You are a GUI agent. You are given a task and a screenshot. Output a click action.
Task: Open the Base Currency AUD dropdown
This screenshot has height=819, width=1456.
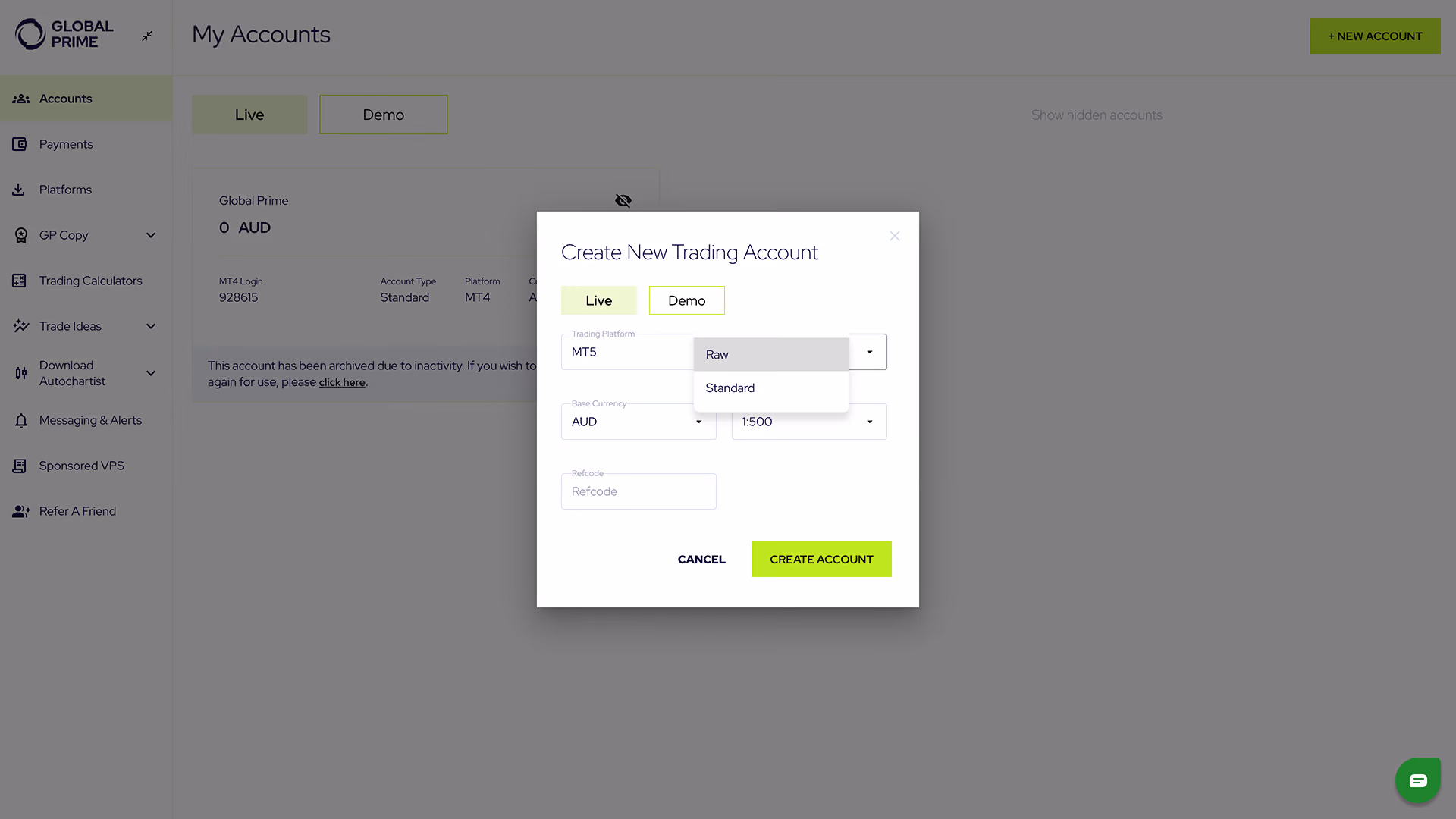point(639,422)
